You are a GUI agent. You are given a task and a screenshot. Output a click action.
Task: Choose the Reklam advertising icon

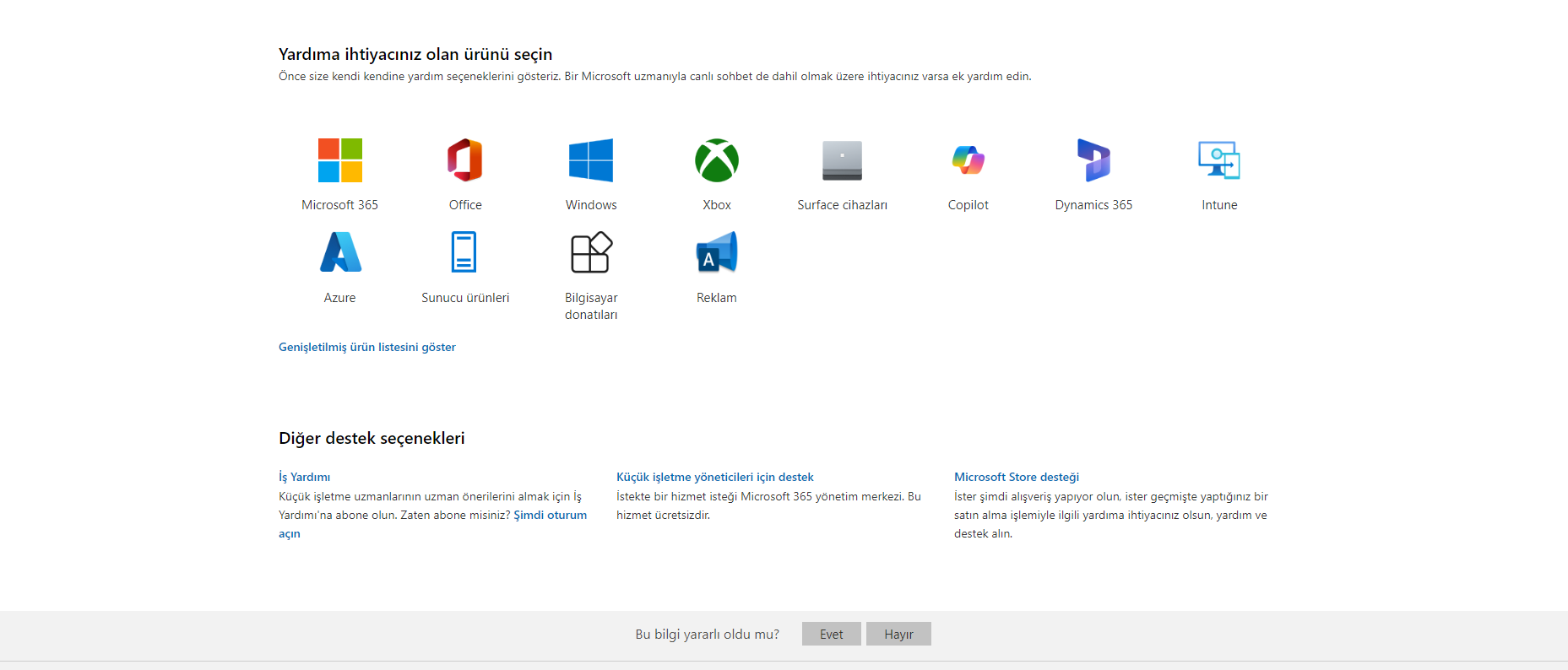pyautogui.click(x=717, y=252)
